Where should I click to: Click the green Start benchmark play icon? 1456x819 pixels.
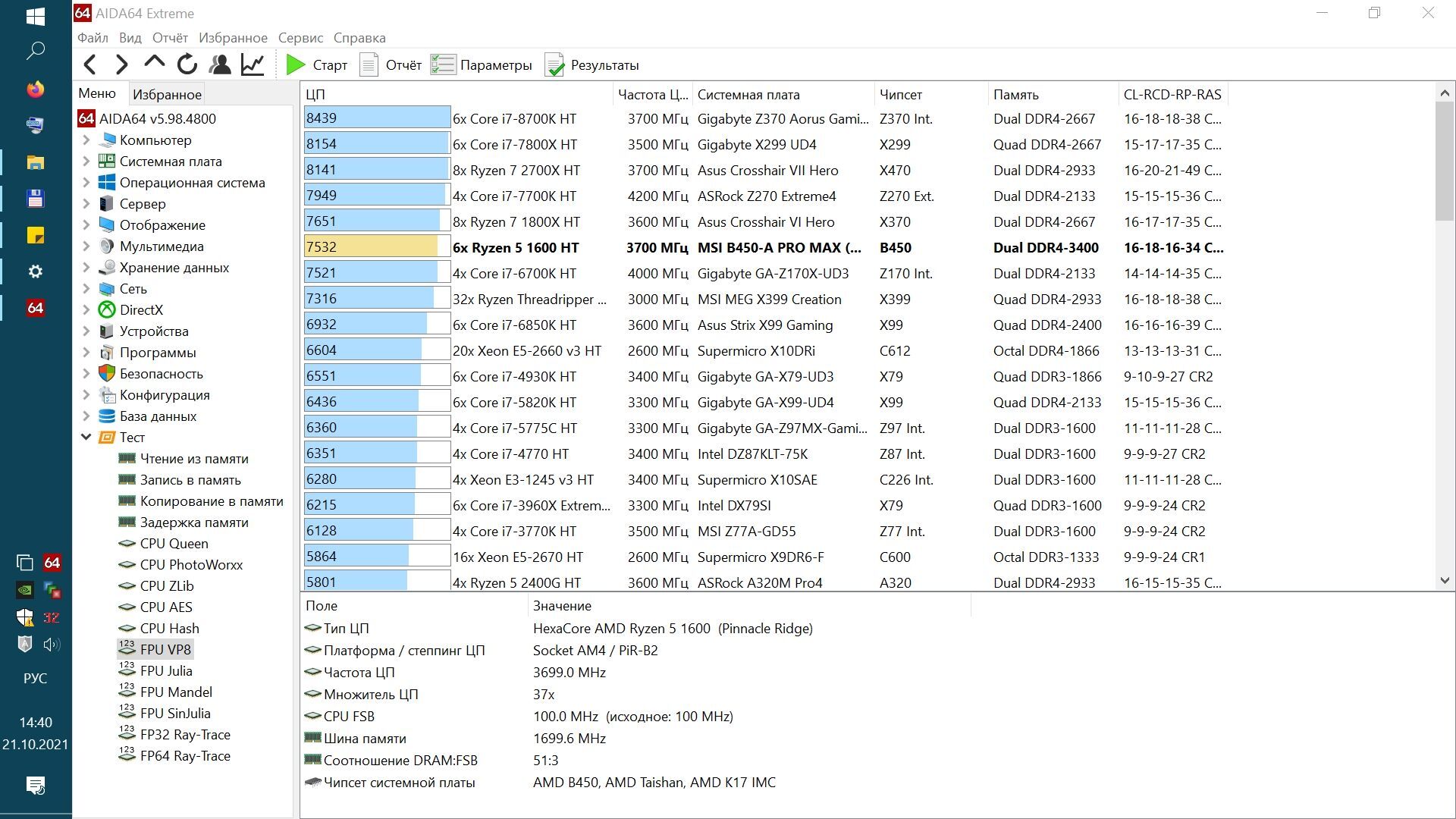coord(296,65)
